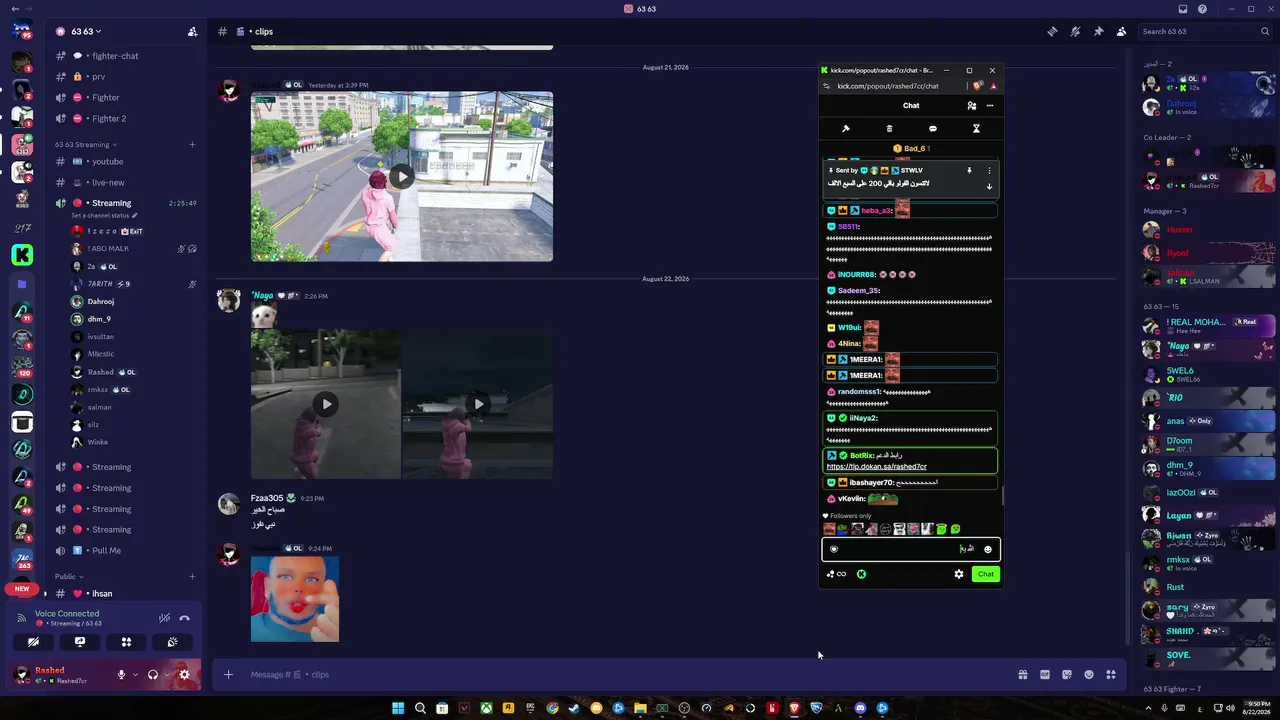Open the 63 63 server dropdown menu
Image resolution: width=1280 pixels, height=720 pixels.
click(x=86, y=31)
